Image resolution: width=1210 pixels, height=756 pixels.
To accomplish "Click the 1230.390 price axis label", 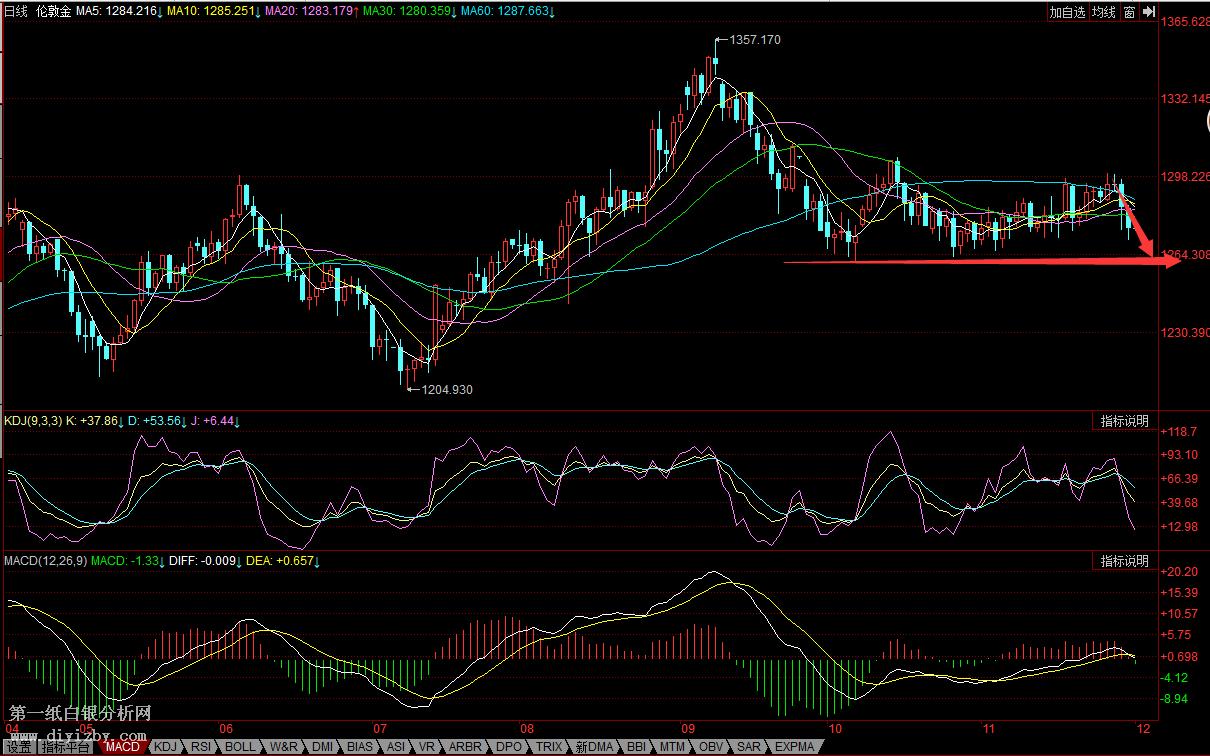I will [x=1187, y=332].
